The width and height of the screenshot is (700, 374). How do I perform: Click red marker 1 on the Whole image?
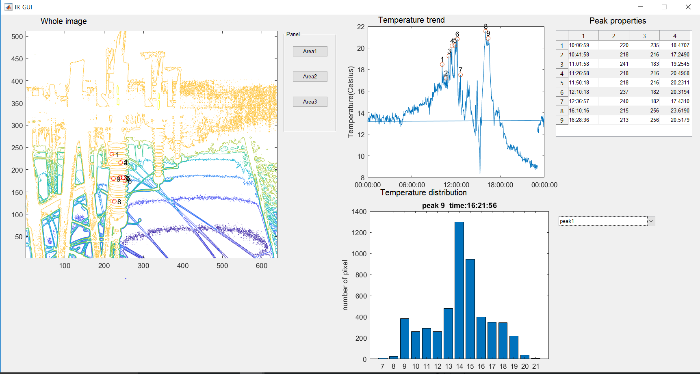(x=112, y=154)
